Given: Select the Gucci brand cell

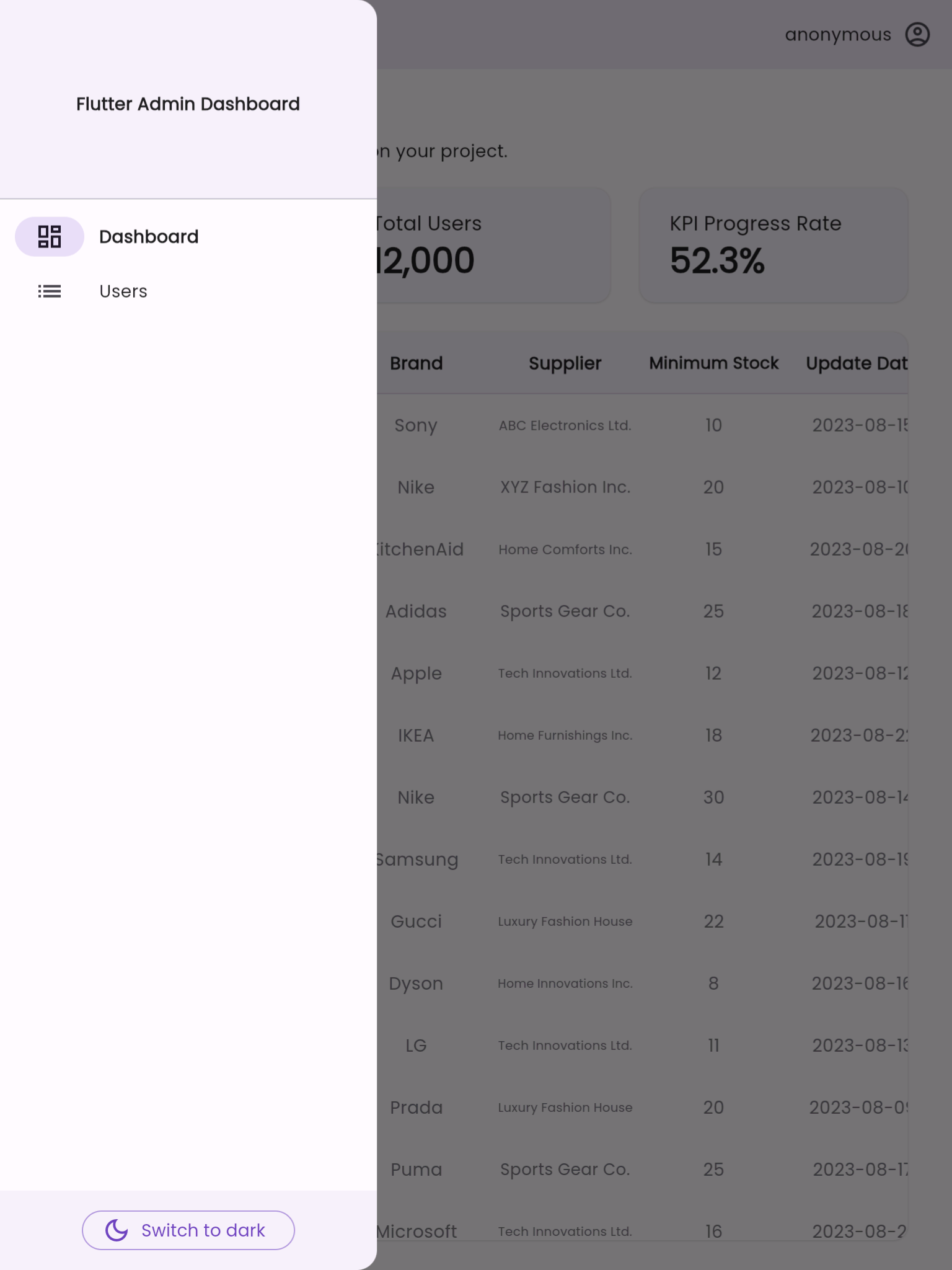Looking at the screenshot, I should 416,921.
